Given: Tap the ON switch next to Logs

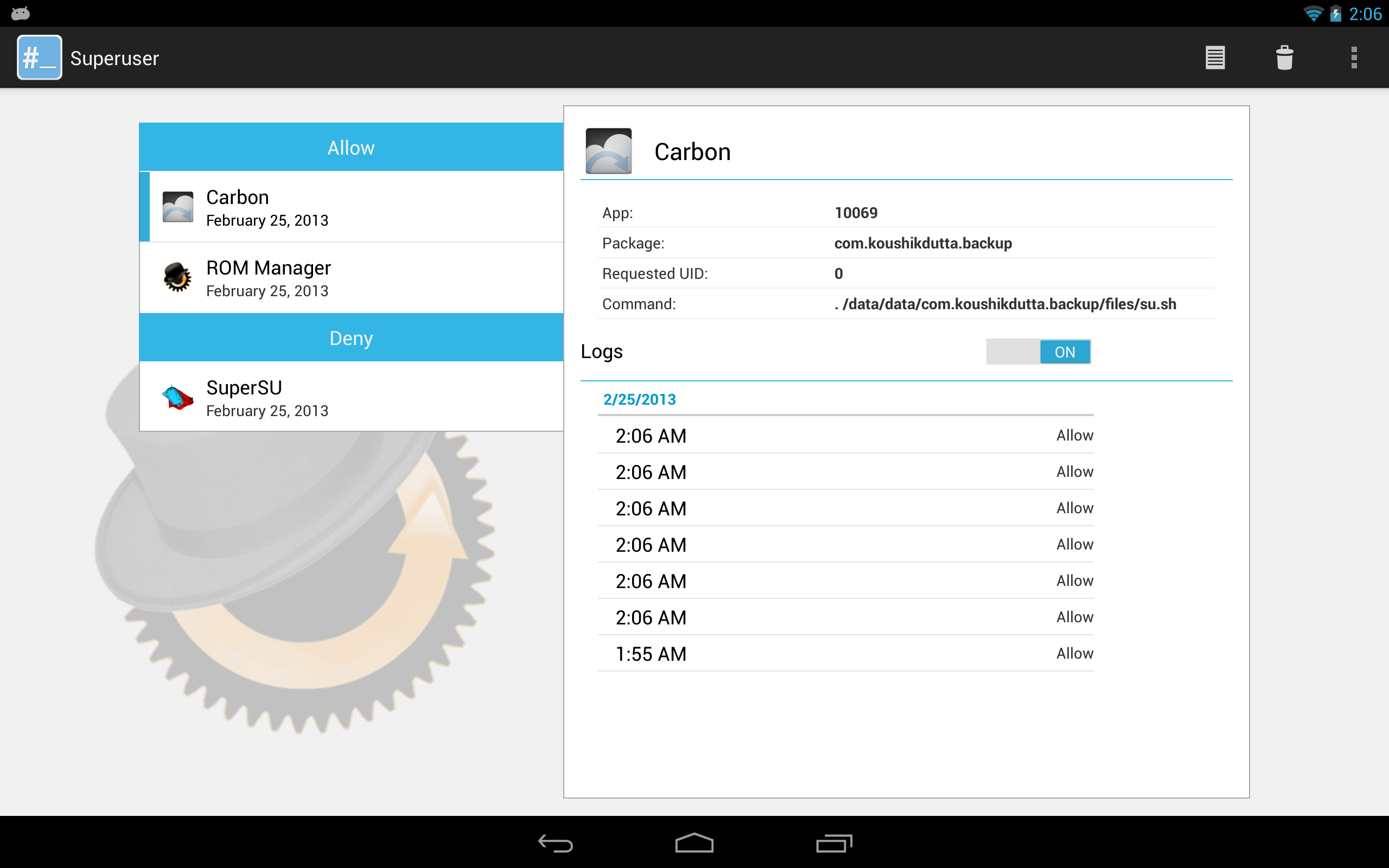Looking at the screenshot, I should 1065,352.
